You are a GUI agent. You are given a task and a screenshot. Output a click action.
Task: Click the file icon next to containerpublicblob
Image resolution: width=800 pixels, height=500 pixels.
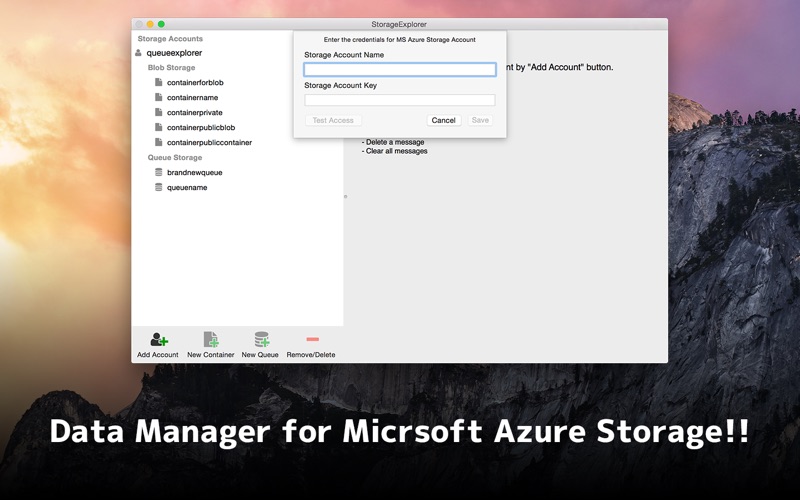pos(159,127)
